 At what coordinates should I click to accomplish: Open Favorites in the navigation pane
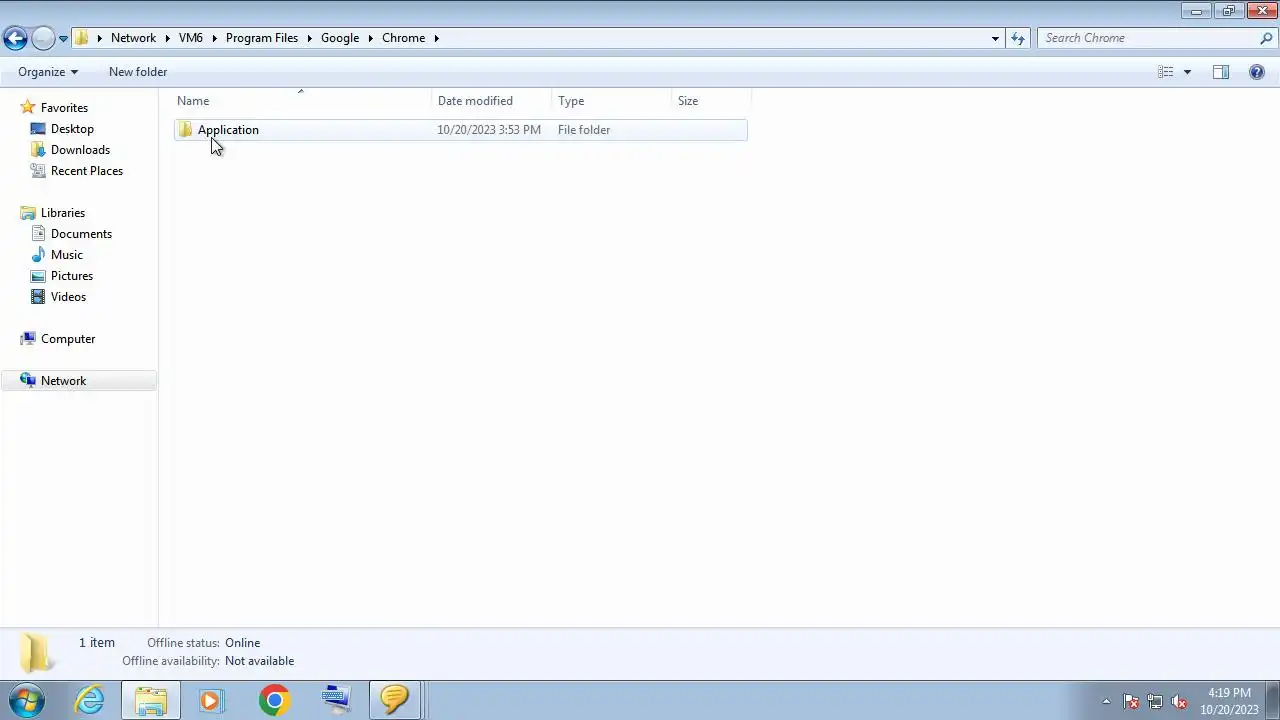pos(64,108)
